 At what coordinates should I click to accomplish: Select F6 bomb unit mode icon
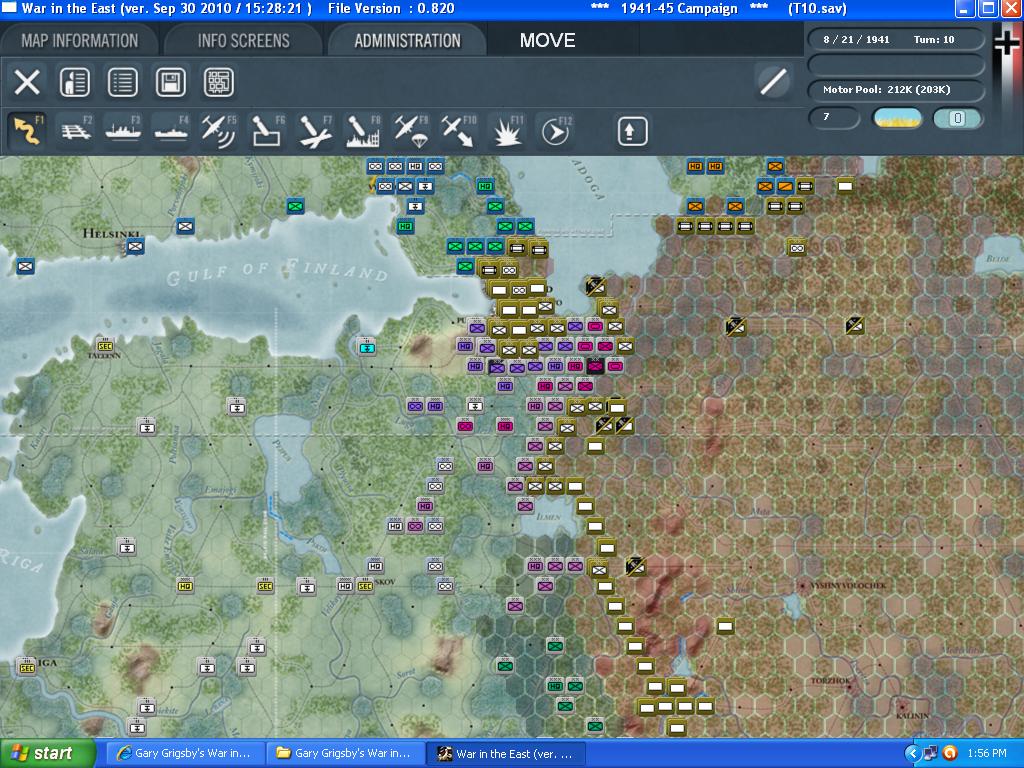pos(267,131)
